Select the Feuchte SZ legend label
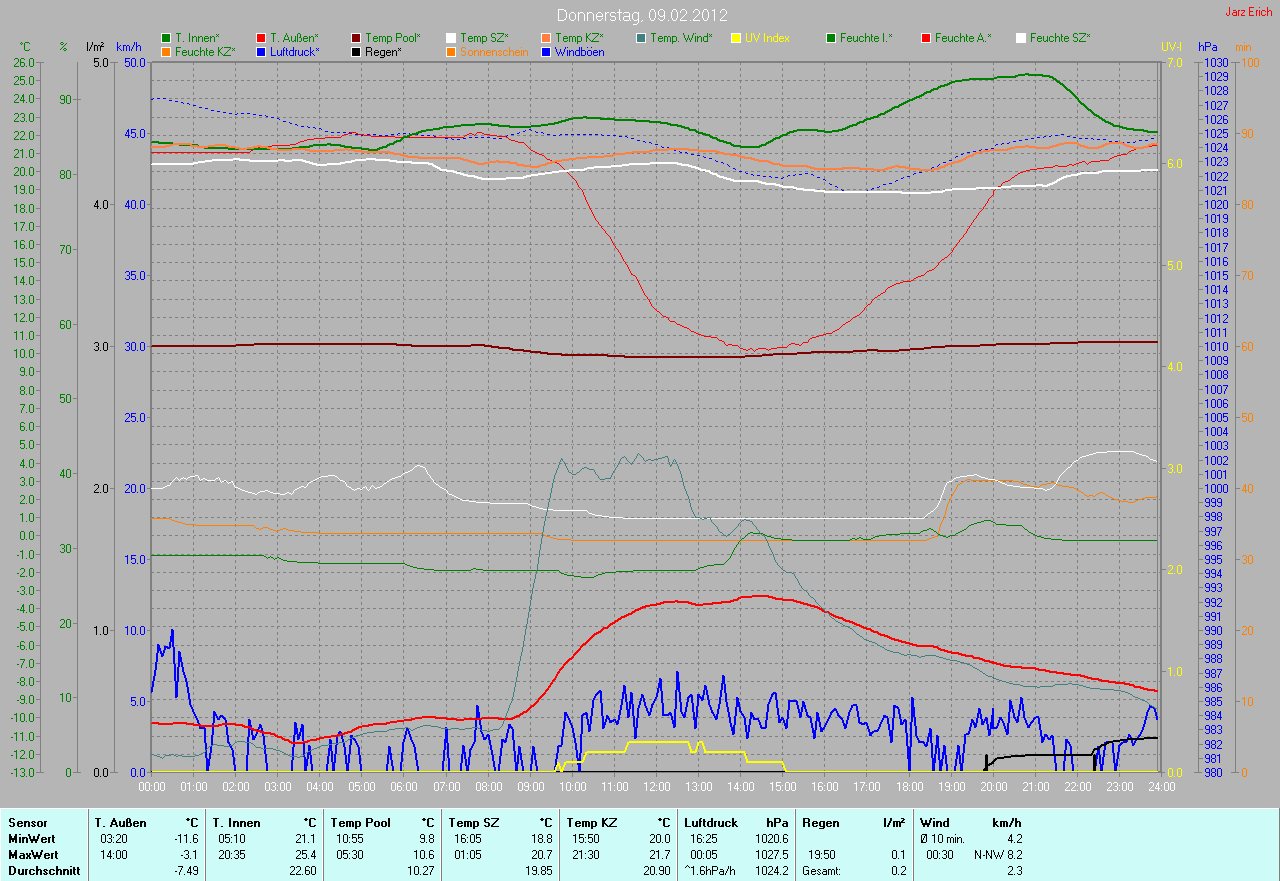 point(1060,38)
